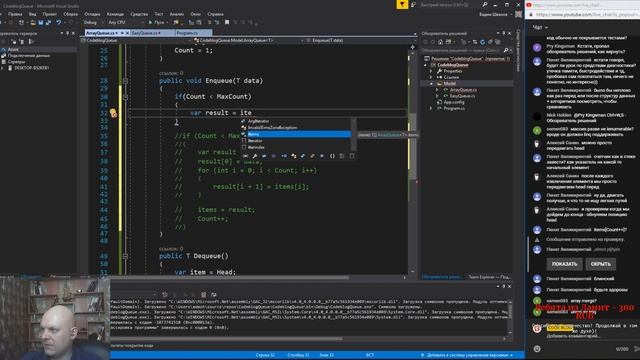Toggle IntelliSense Namespaces braces filter

(332, 156)
